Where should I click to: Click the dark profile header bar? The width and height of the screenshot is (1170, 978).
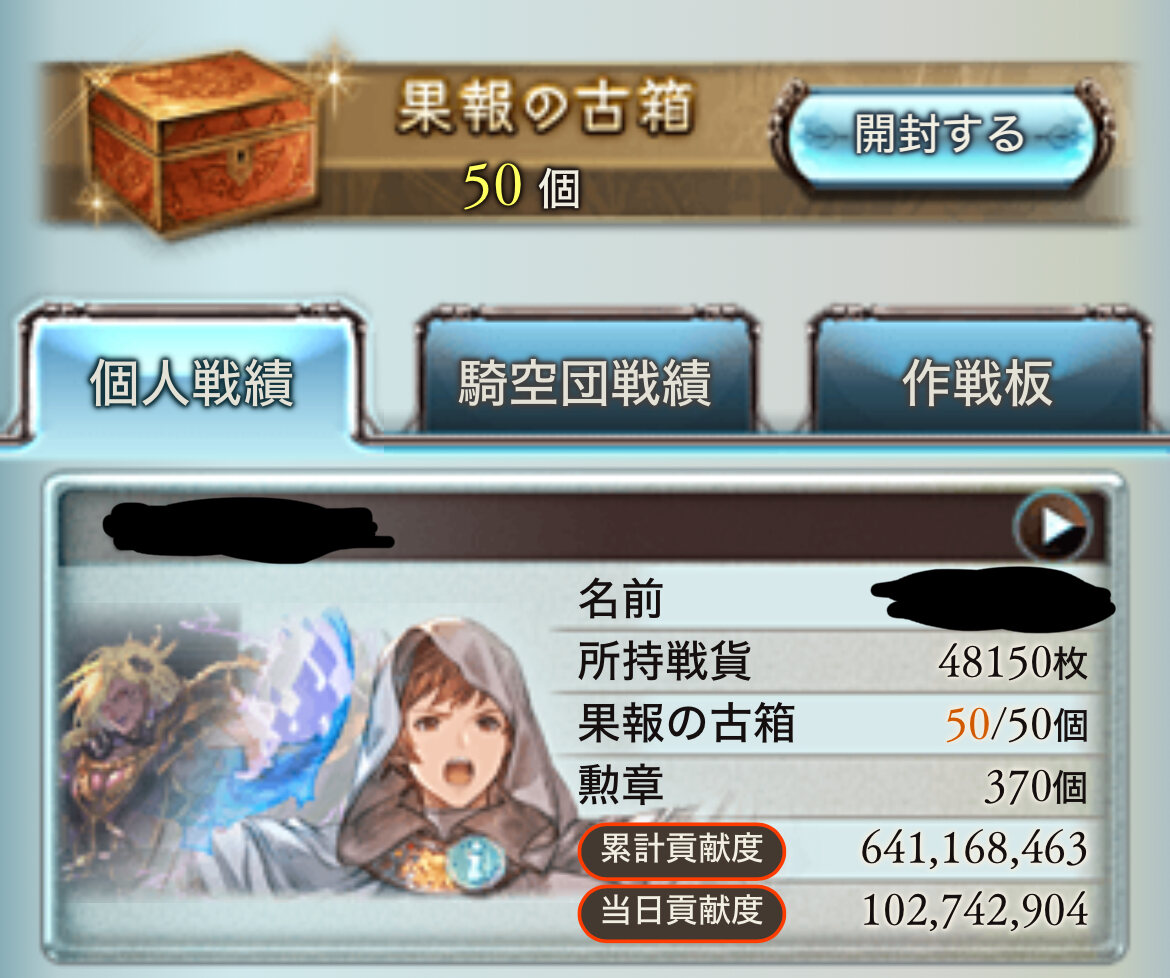582,527
